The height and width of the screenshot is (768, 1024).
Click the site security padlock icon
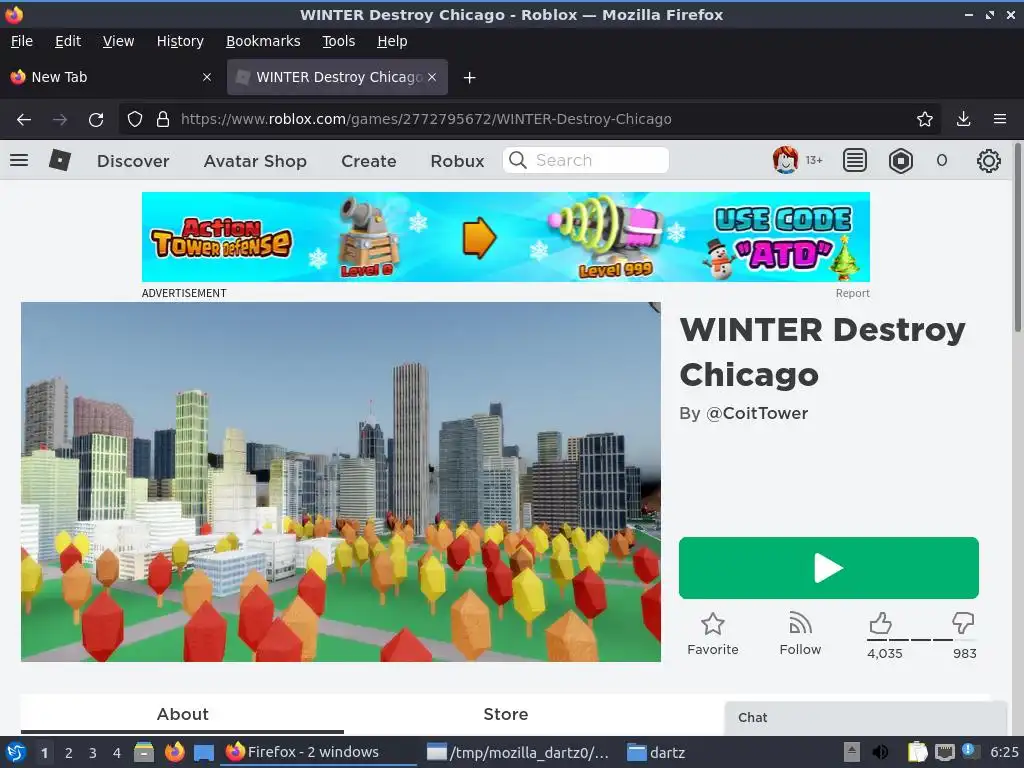pyautogui.click(x=163, y=120)
